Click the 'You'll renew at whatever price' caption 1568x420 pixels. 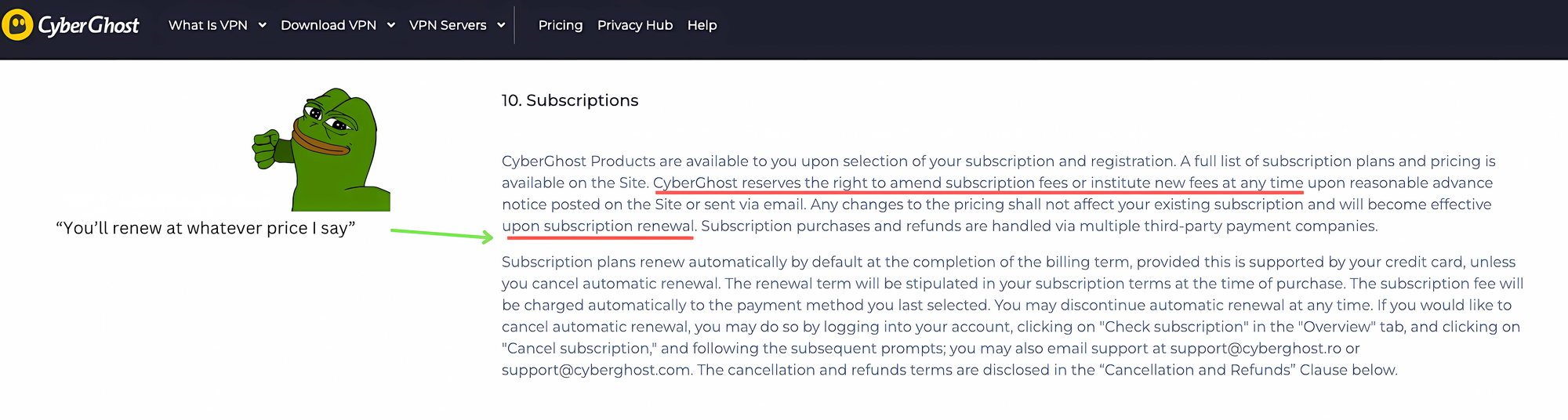(x=205, y=228)
